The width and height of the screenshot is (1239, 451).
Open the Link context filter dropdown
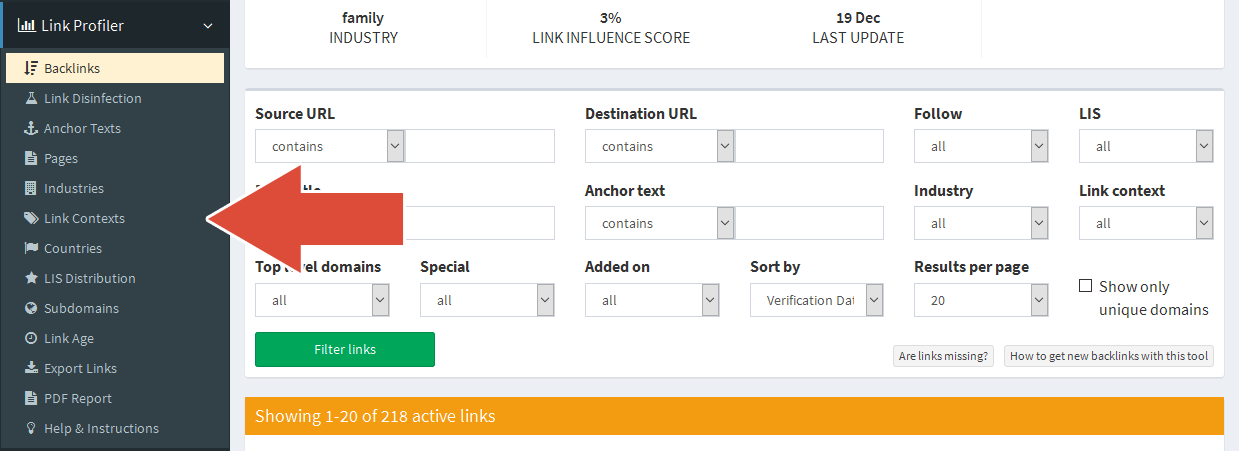coord(1146,223)
